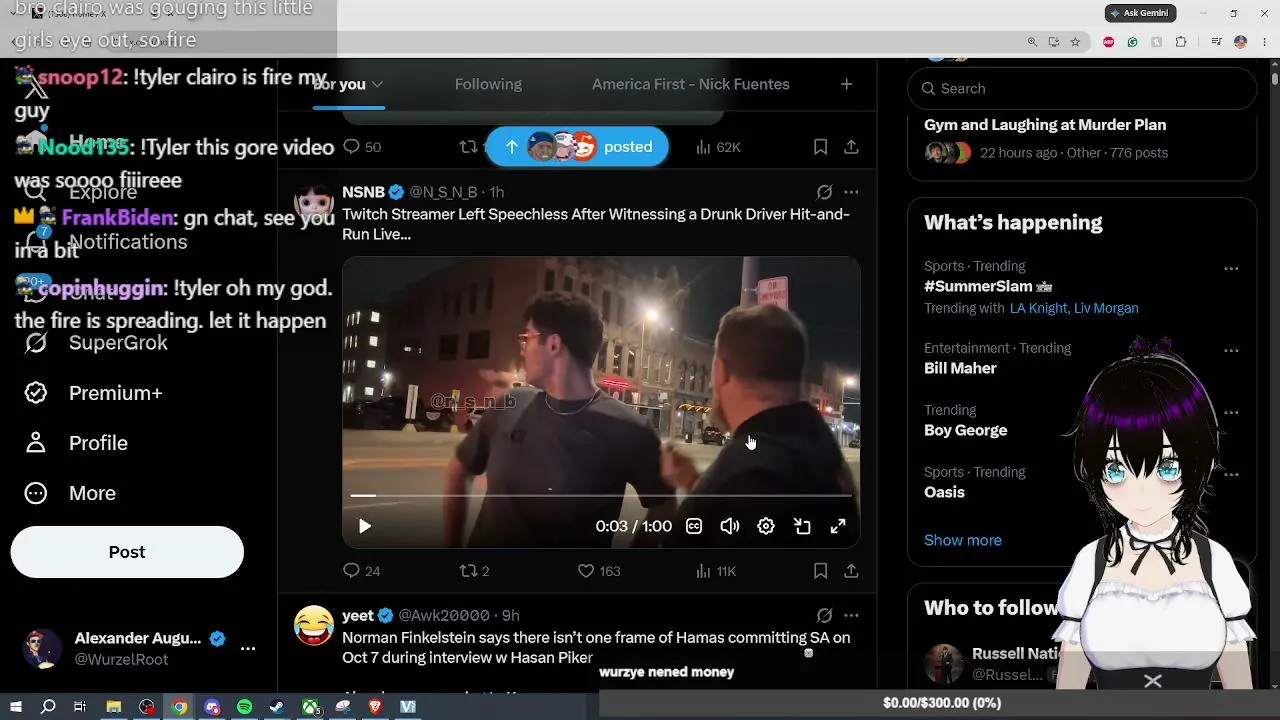Open the Boy George trending topic

coord(965,430)
